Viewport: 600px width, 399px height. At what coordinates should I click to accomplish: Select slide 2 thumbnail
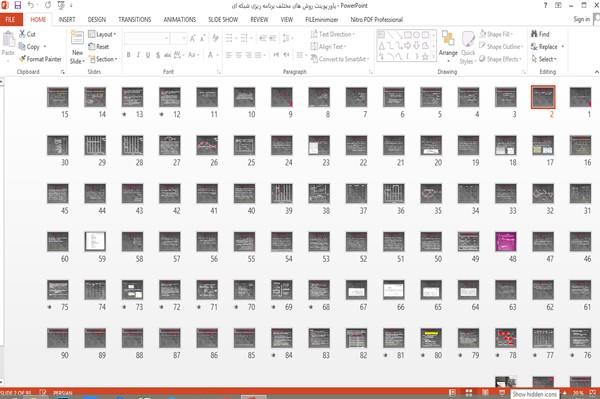[x=543, y=97]
